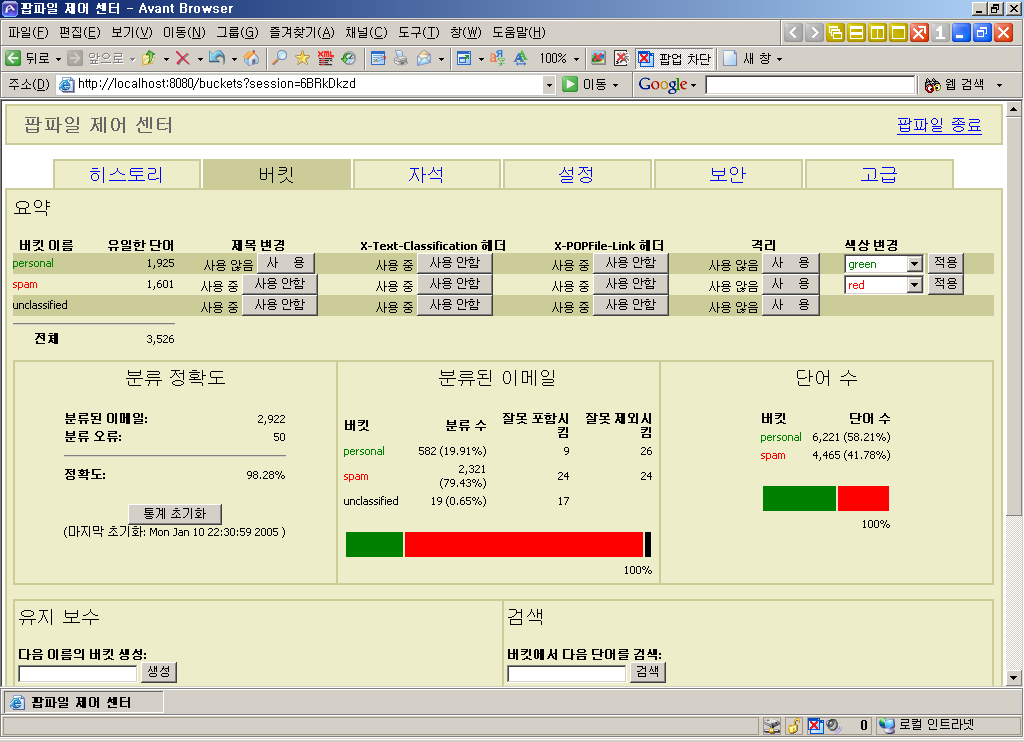Apply color change for personal bucket
Image resolution: width=1024 pixels, height=742 pixels.
click(x=945, y=263)
